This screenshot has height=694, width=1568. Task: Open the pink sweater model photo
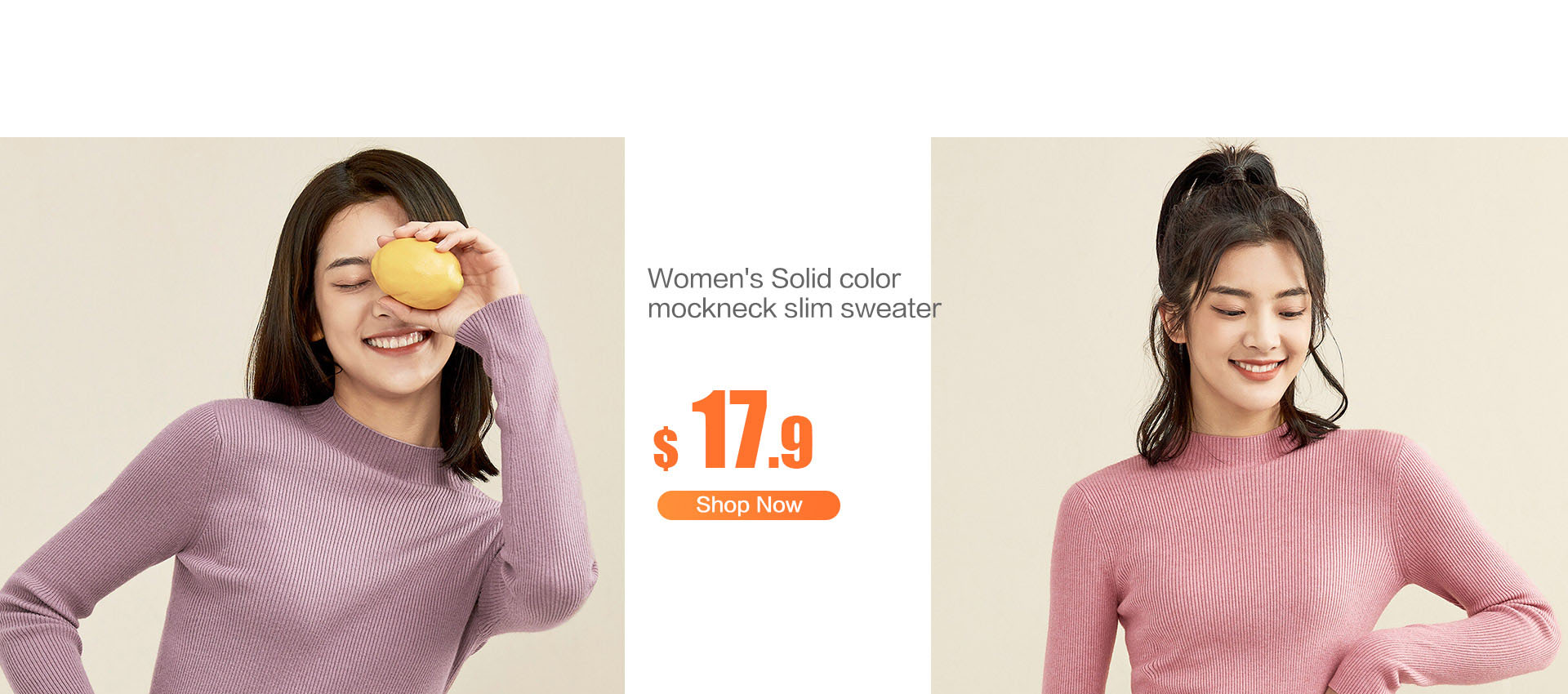coord(1249,416)
